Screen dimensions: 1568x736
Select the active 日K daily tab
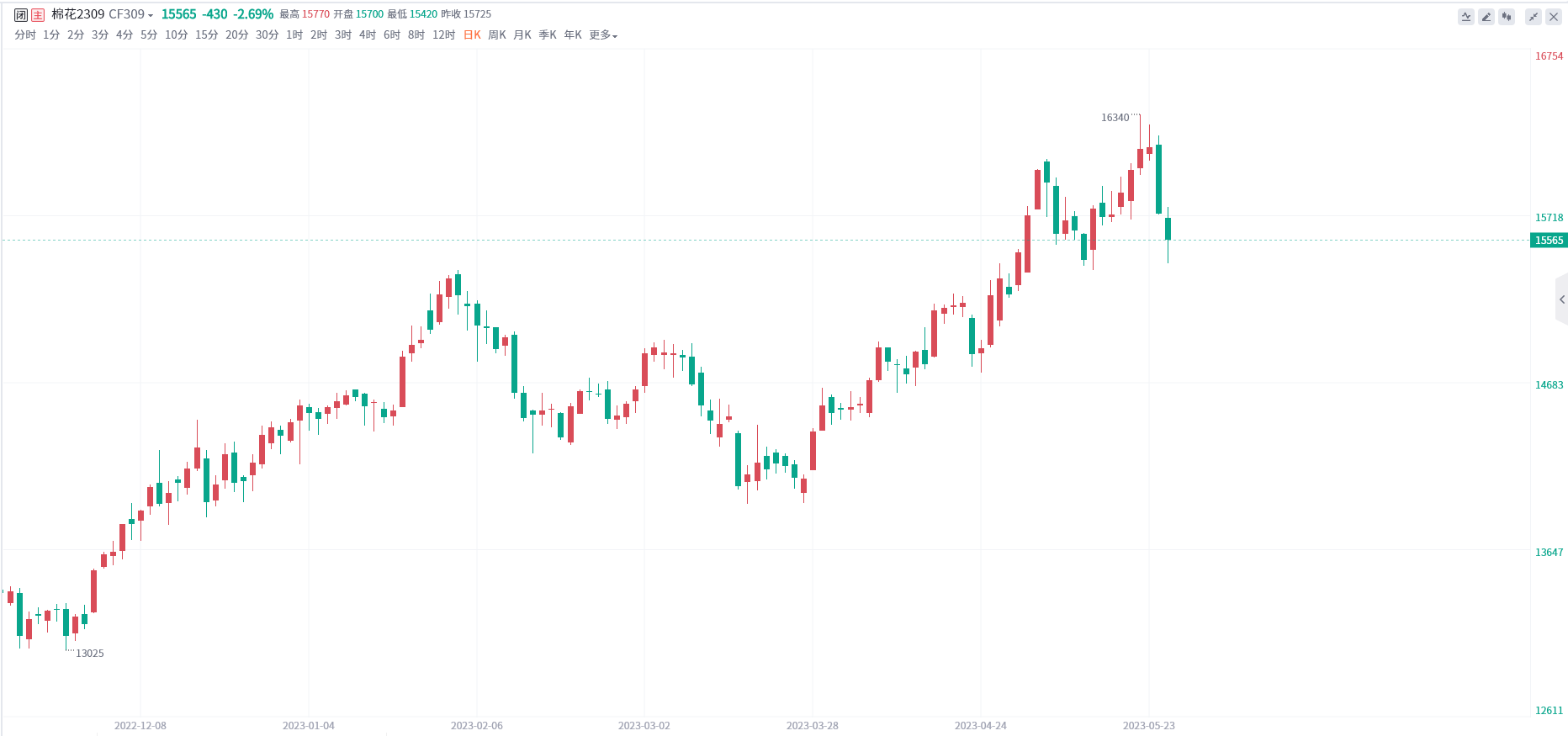click(472, 35)
